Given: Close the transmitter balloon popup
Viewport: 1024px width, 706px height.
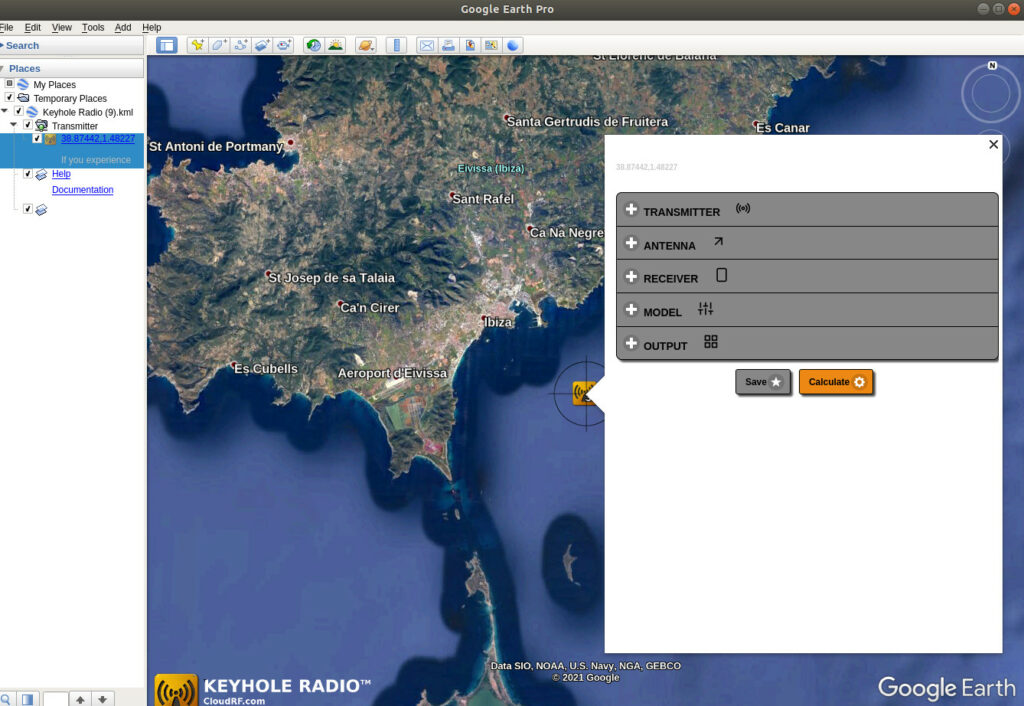Looking at the screenshot, I should (x=993, y=144).
